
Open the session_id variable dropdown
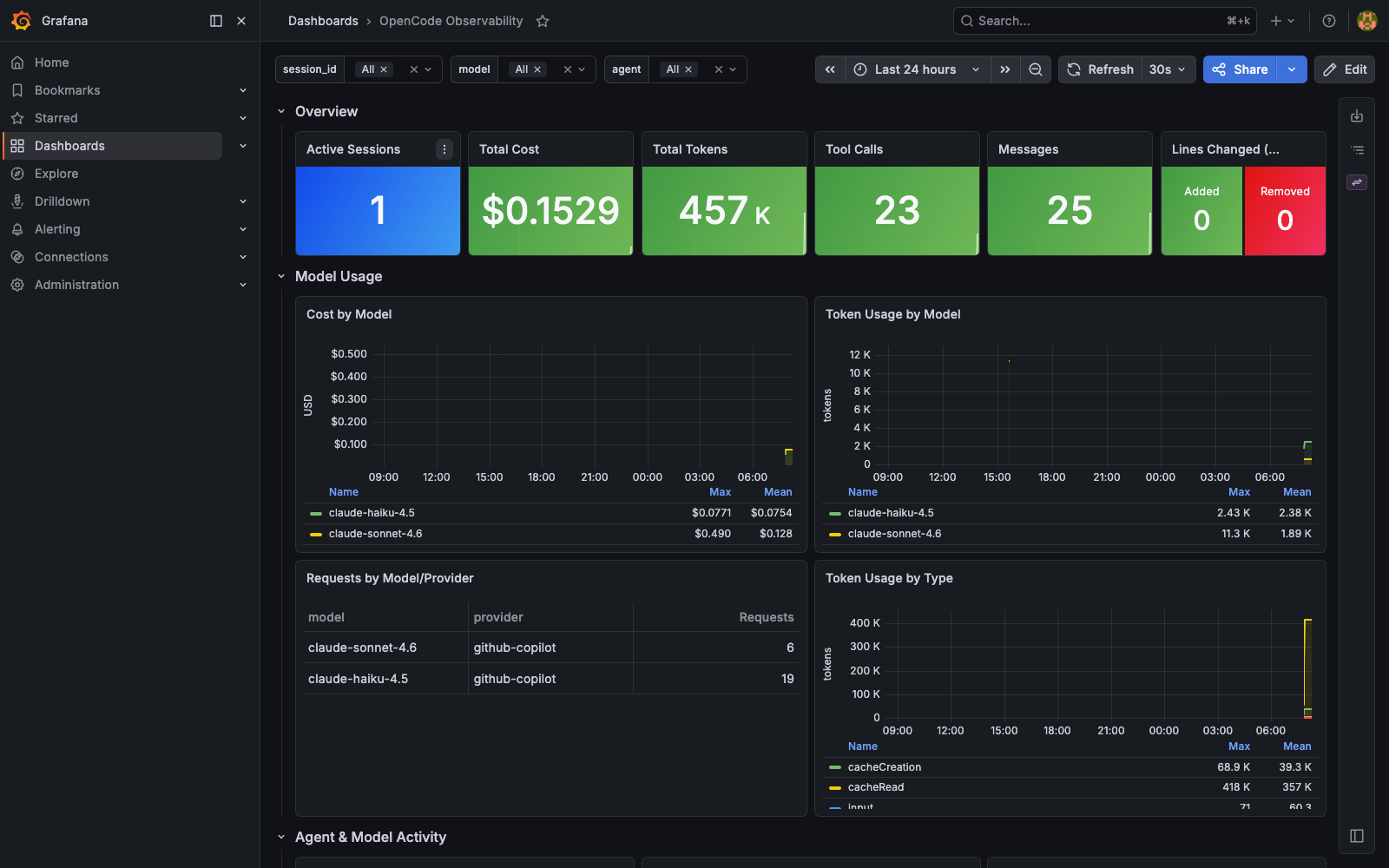(428, 69)
